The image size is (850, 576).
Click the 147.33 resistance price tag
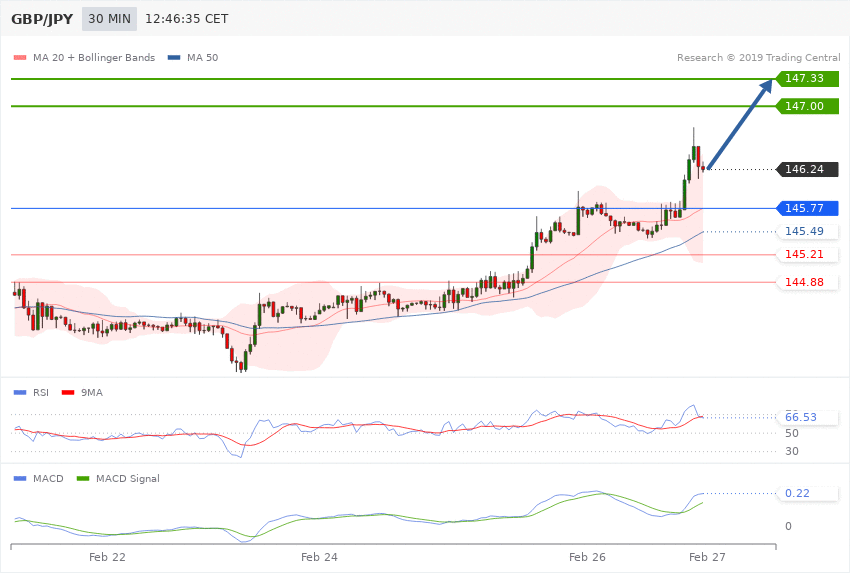[808, 79]
